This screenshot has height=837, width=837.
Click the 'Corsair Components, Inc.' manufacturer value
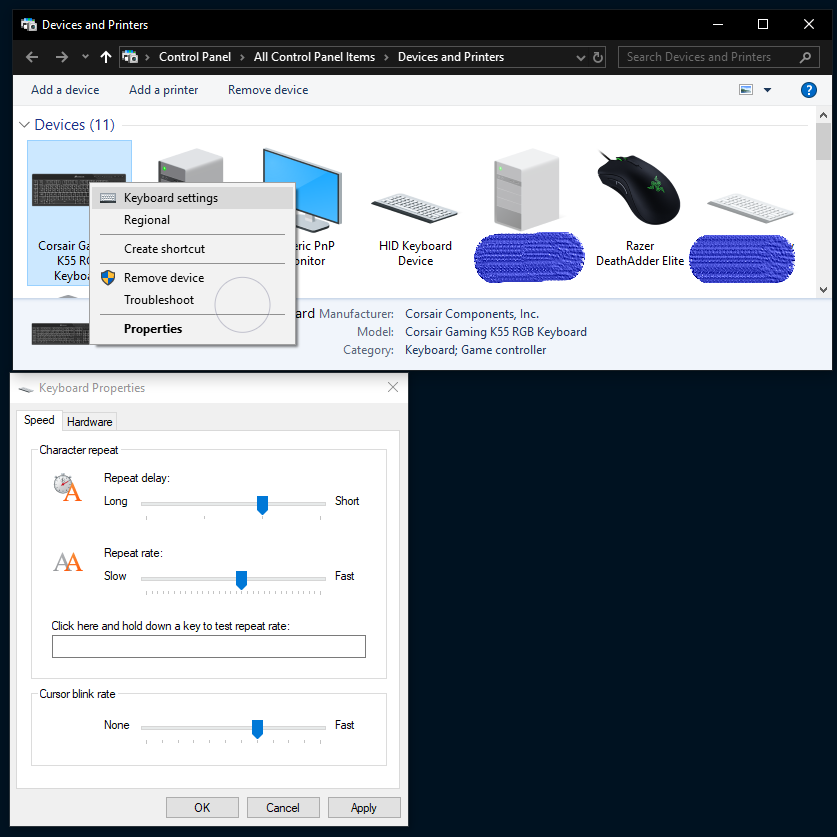[472, 314]
